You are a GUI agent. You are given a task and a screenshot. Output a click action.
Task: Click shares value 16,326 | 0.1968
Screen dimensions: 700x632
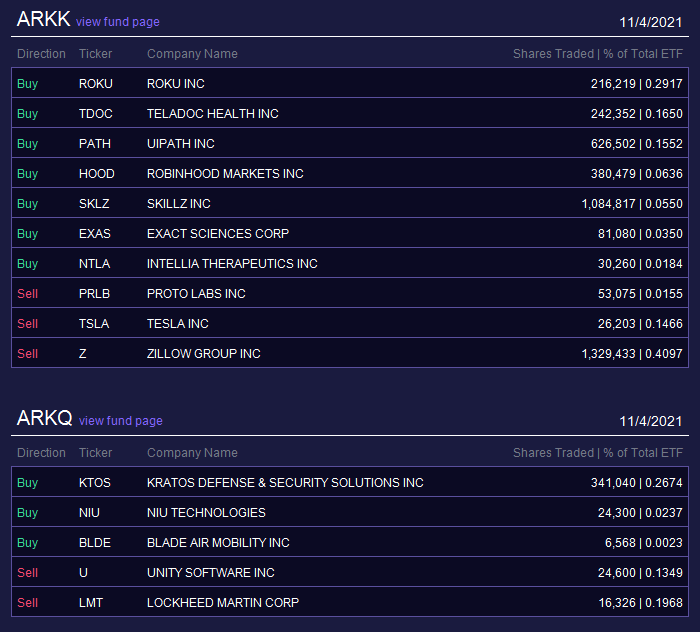click(x=640, y=603)
